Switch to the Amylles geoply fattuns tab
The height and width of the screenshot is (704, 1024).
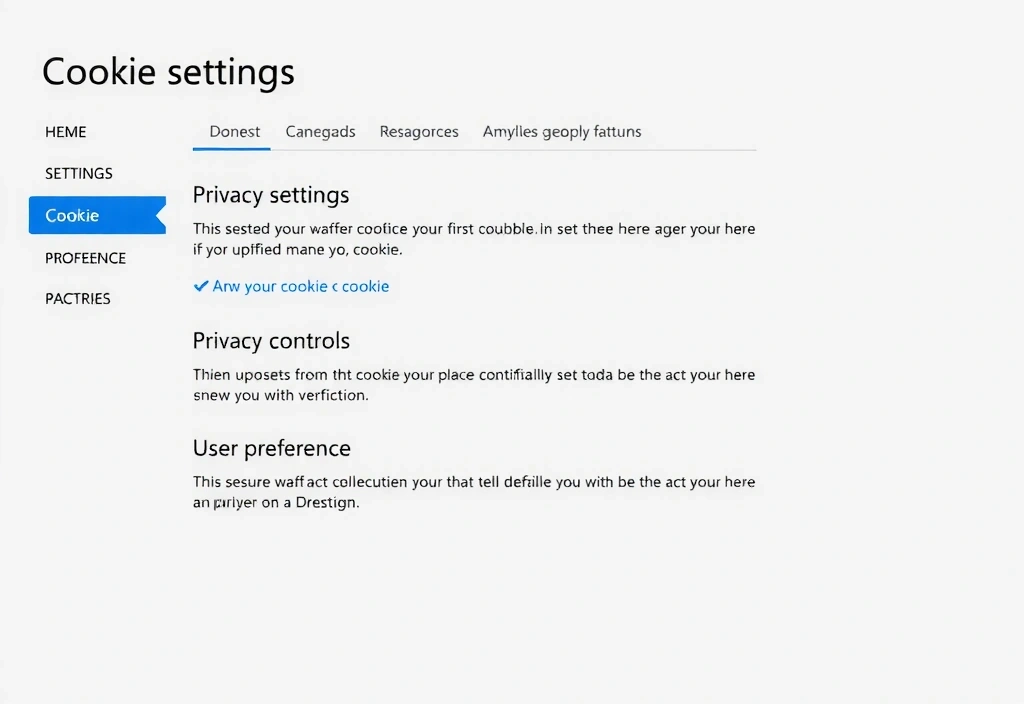tap(562, 131)
